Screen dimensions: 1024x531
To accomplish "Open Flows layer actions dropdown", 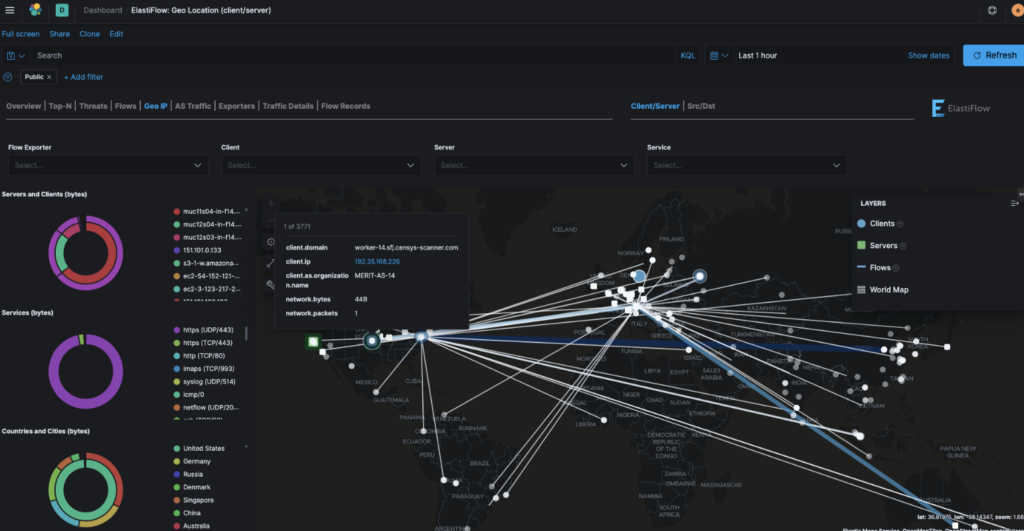I will 896,268.
